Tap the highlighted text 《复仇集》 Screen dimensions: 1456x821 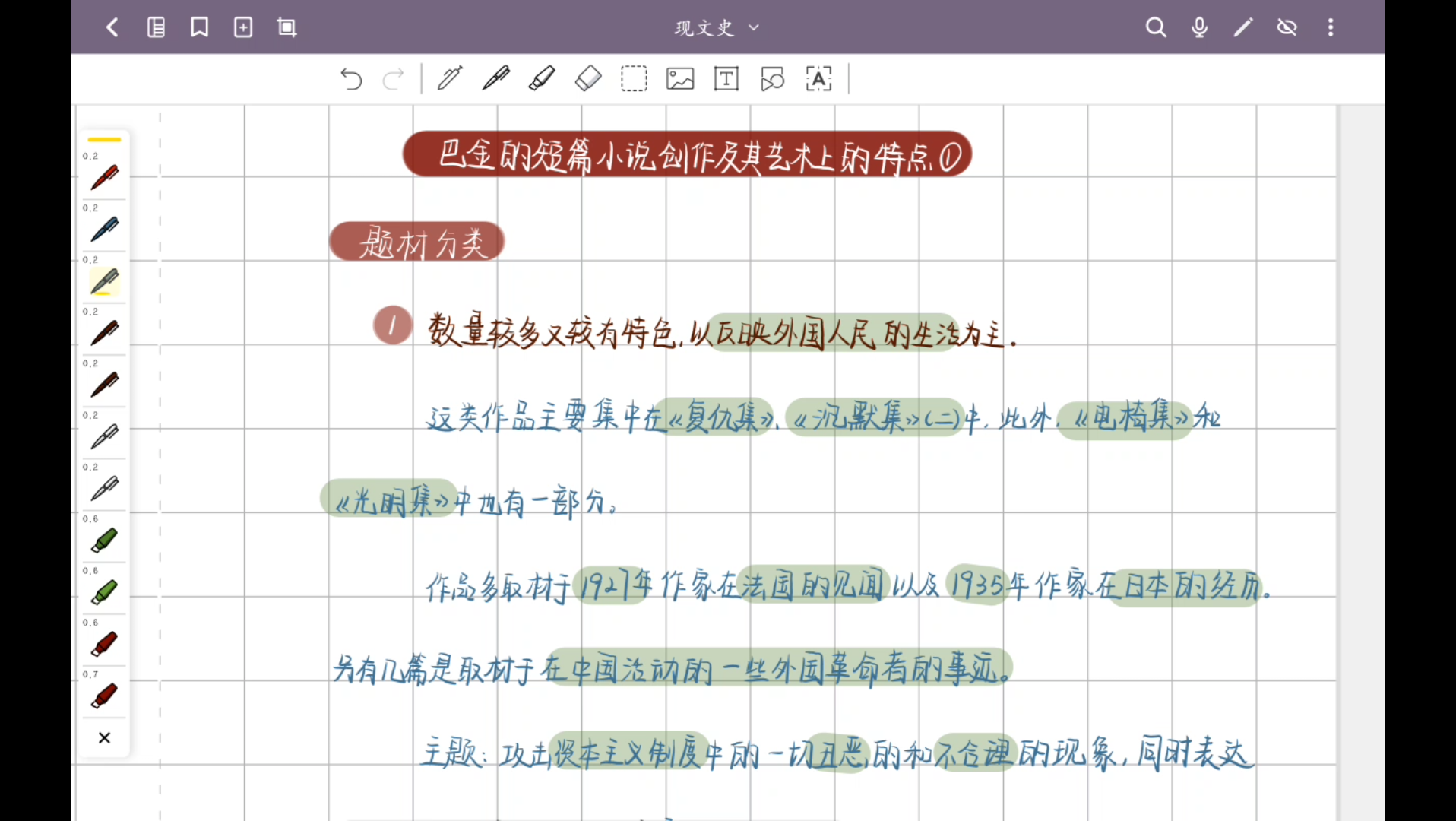[x=721, y=417]
